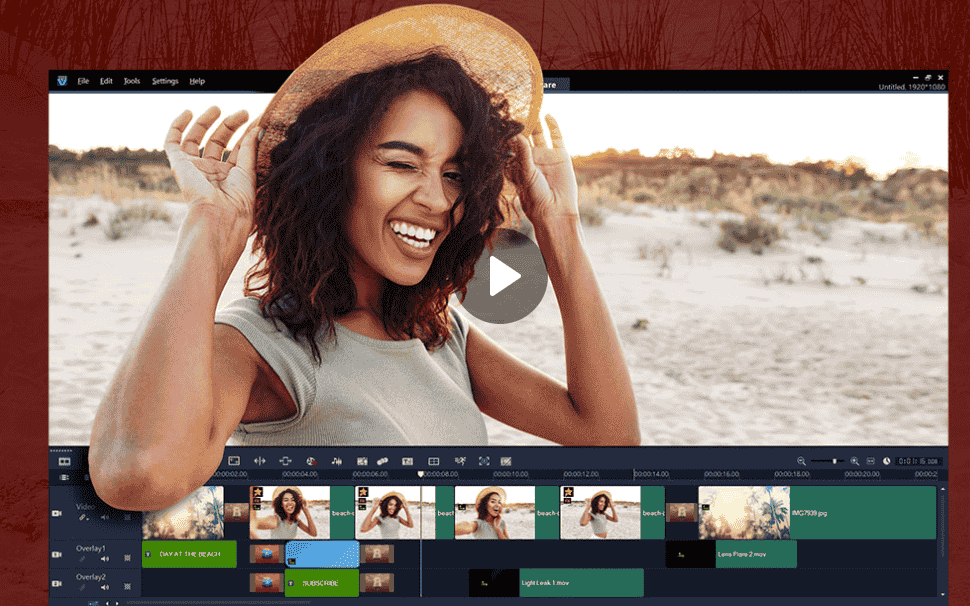Select the Light Leak 1.mov clip
Image resolution: width=970 pixels, height=606 pixels.
click(556, 583)
